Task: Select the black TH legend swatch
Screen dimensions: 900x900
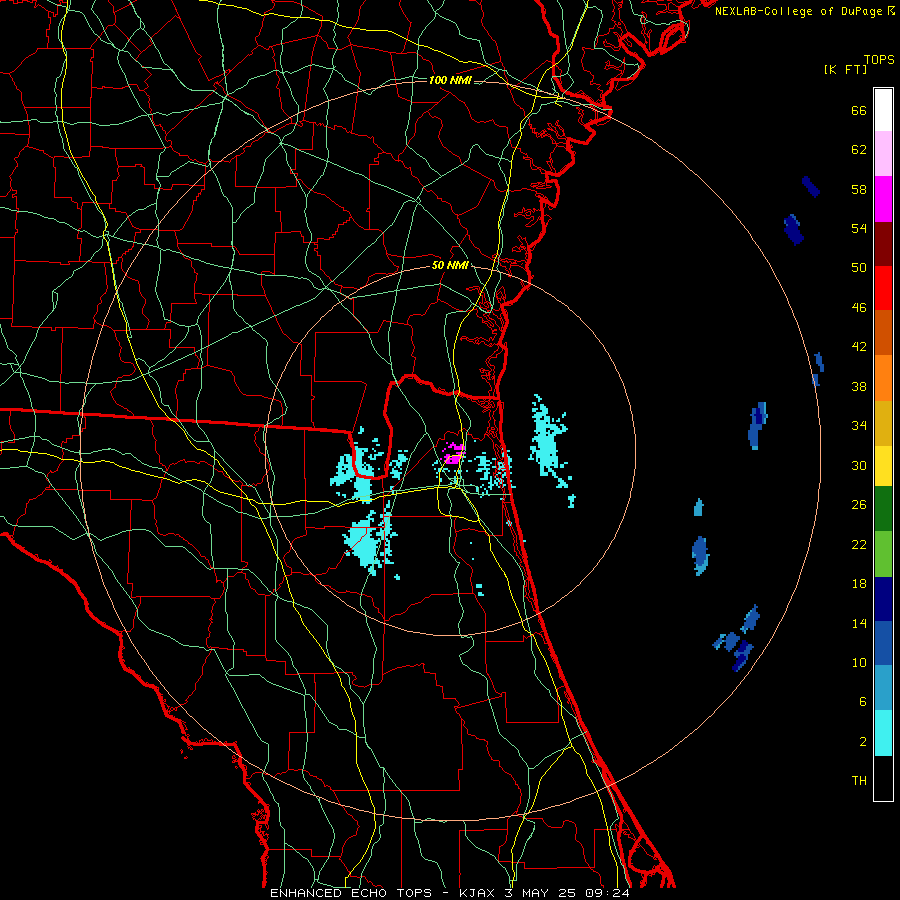Action: point(883,778)
